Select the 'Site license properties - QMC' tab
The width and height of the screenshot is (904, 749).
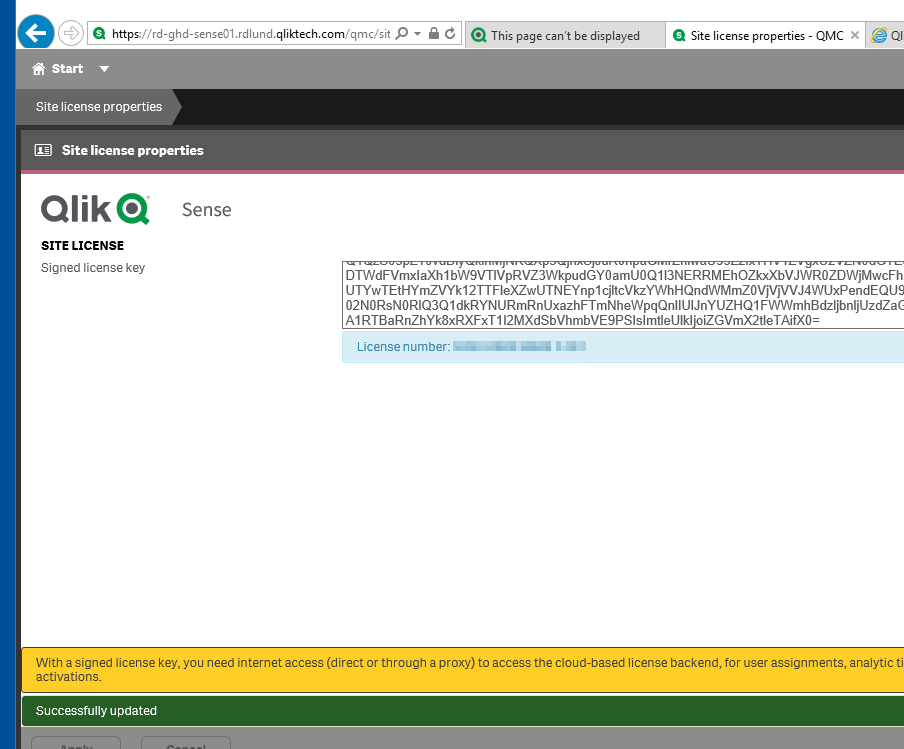point(760,35)
